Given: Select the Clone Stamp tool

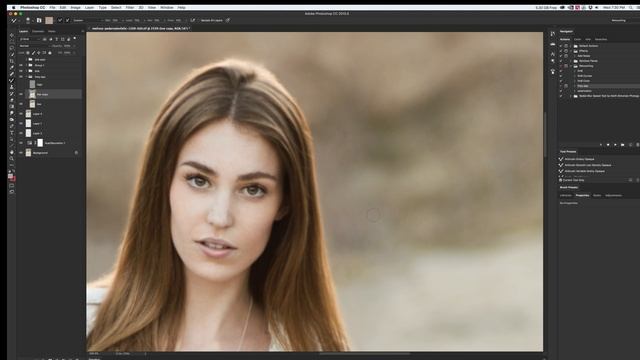Looking at the screenshot, I should pos(12,87).
